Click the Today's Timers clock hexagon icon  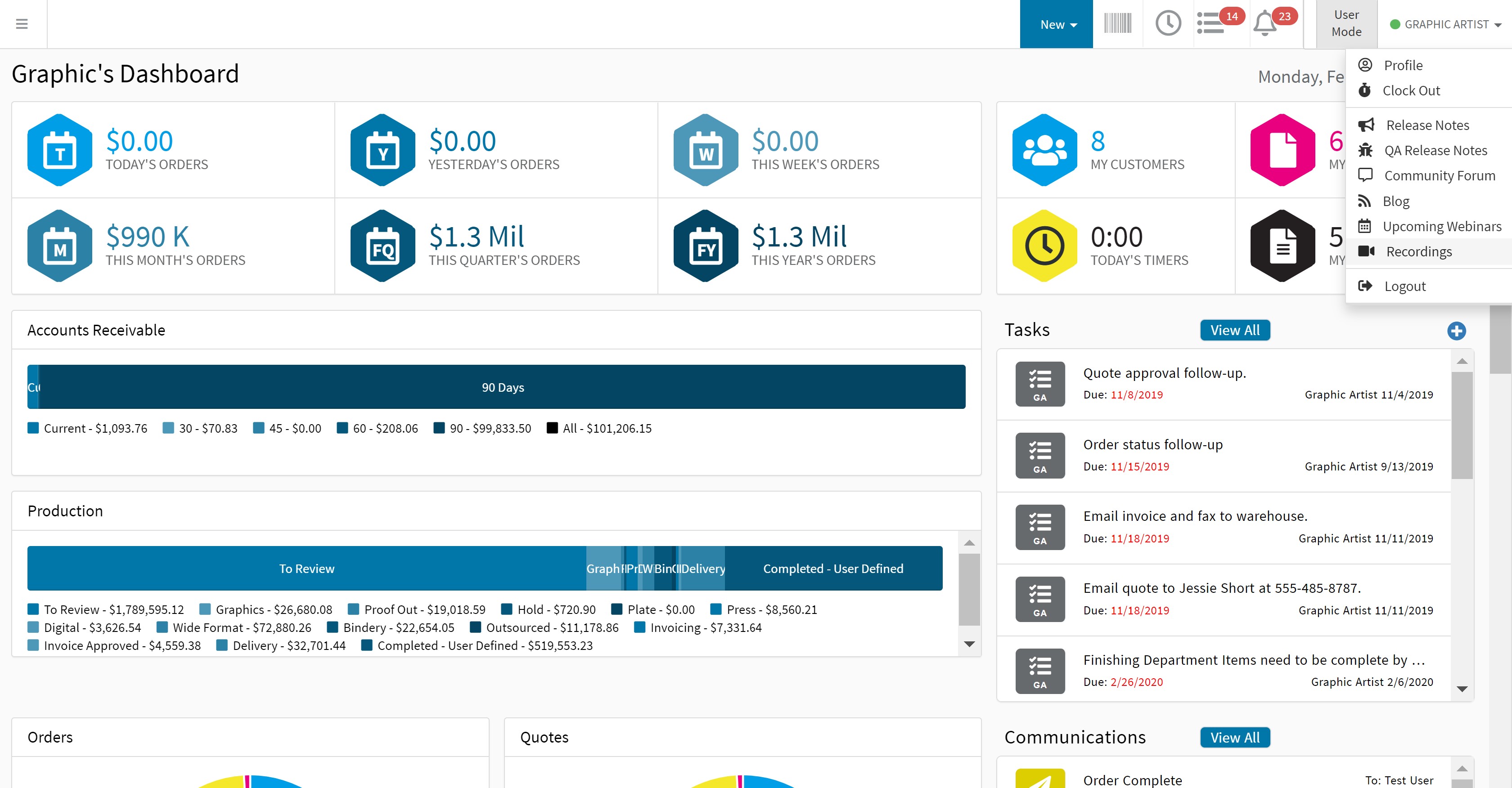click(1044, 246)
